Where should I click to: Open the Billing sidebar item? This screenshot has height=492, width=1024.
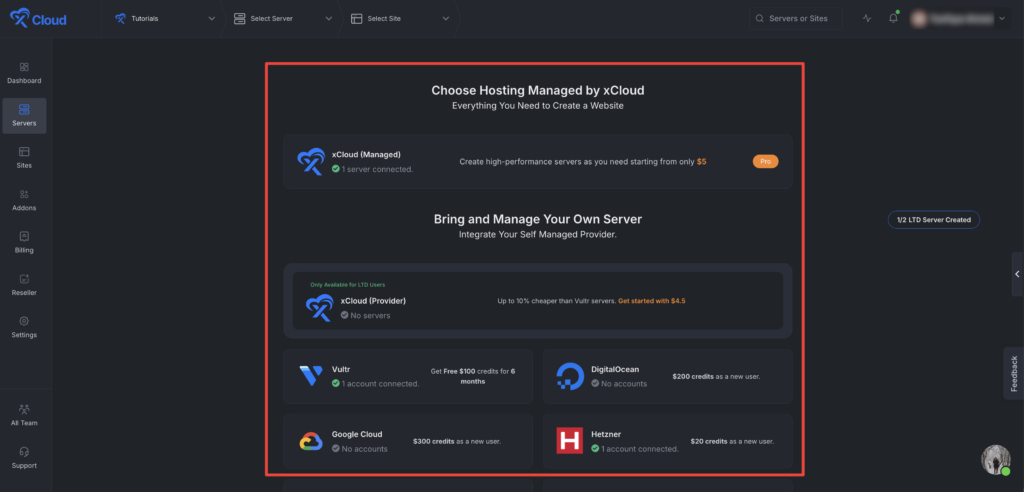(24, 242)
